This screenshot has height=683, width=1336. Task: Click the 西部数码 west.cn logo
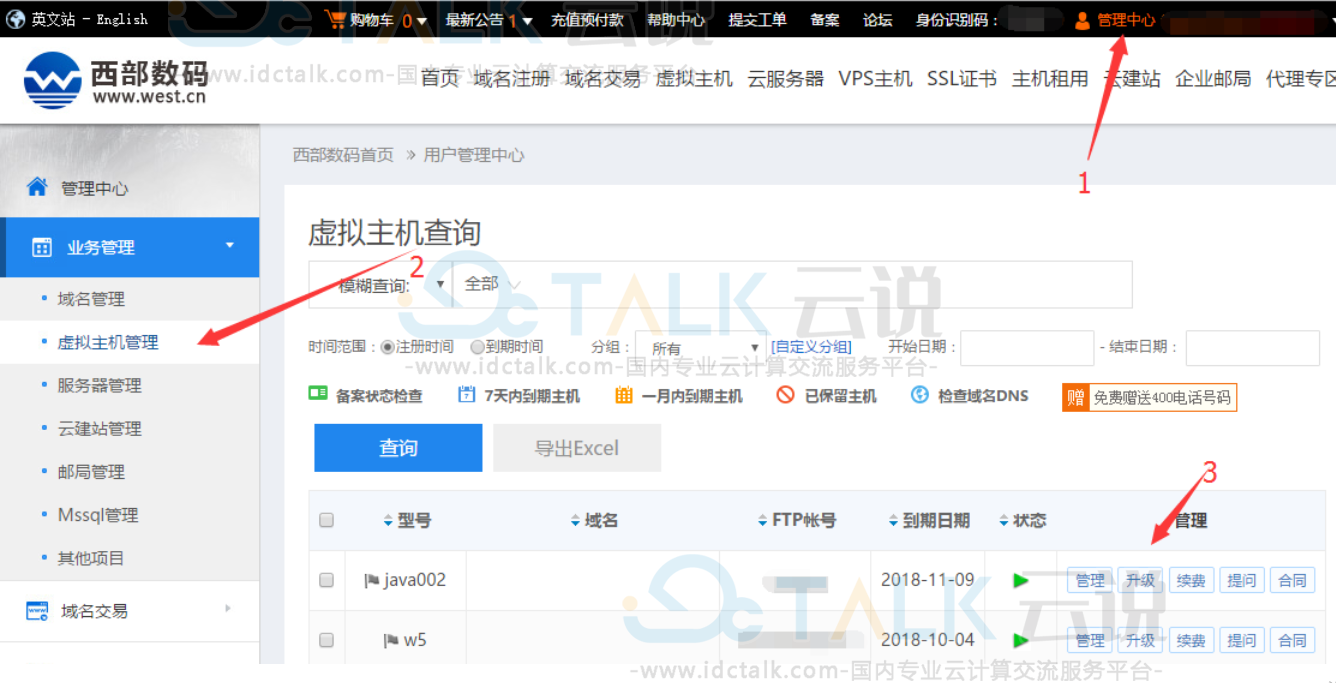click(x=115, y=80)
